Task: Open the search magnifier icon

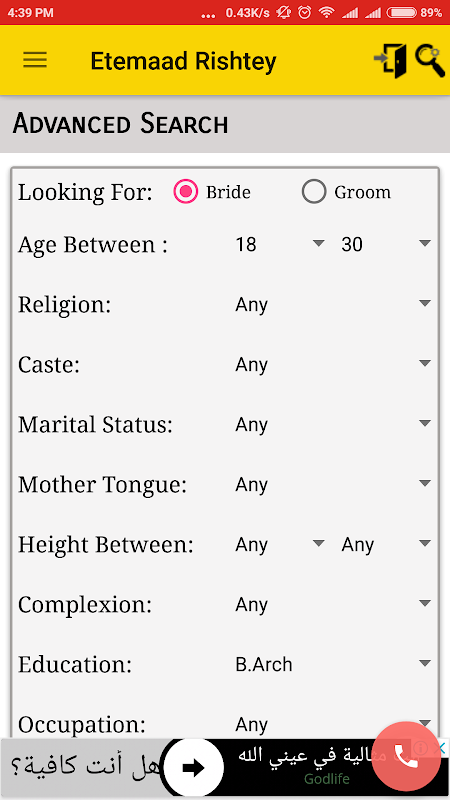Action: click(x=430, y=61)
